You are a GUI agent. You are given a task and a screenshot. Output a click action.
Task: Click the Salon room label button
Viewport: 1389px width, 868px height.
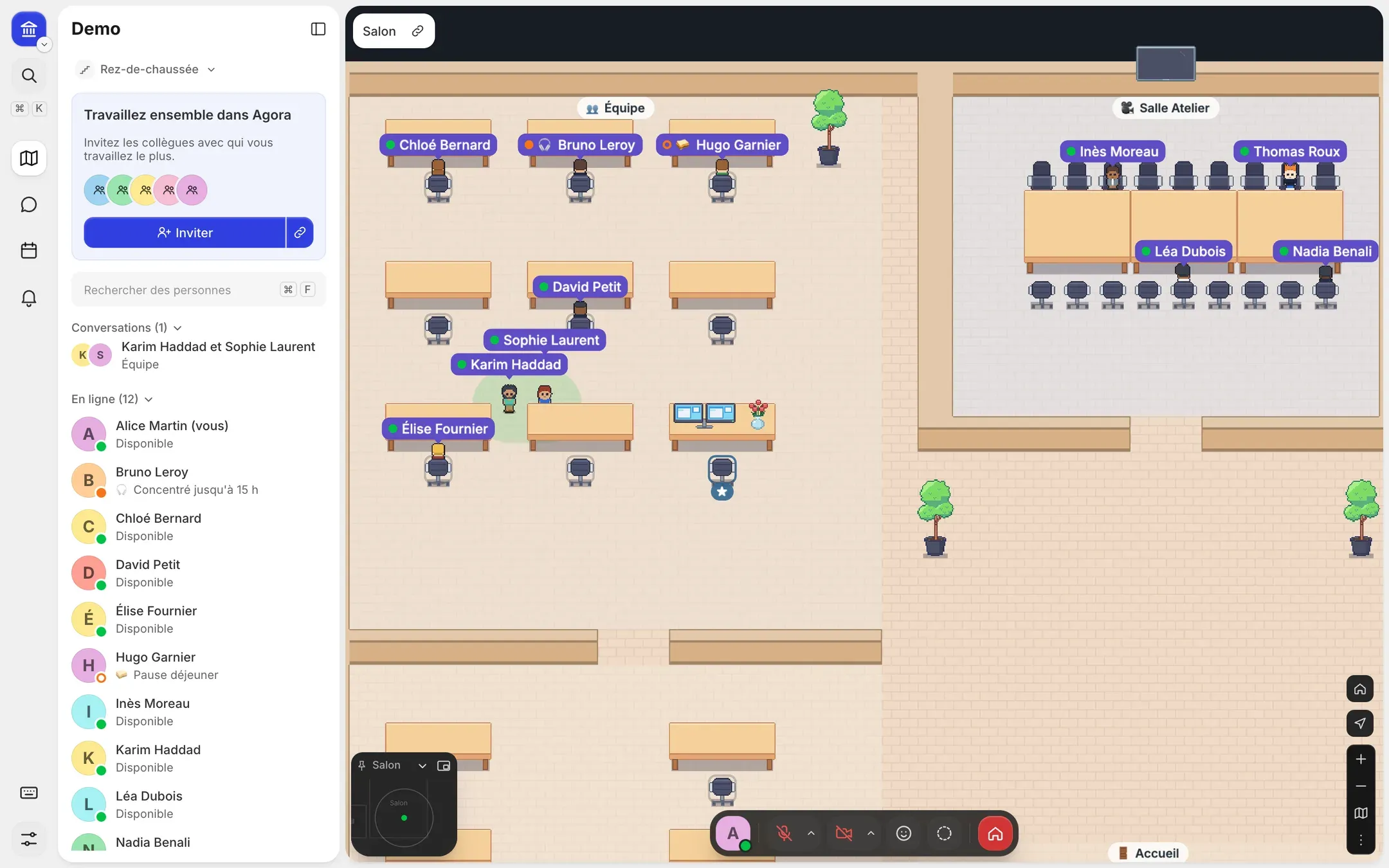pos(394,31)
